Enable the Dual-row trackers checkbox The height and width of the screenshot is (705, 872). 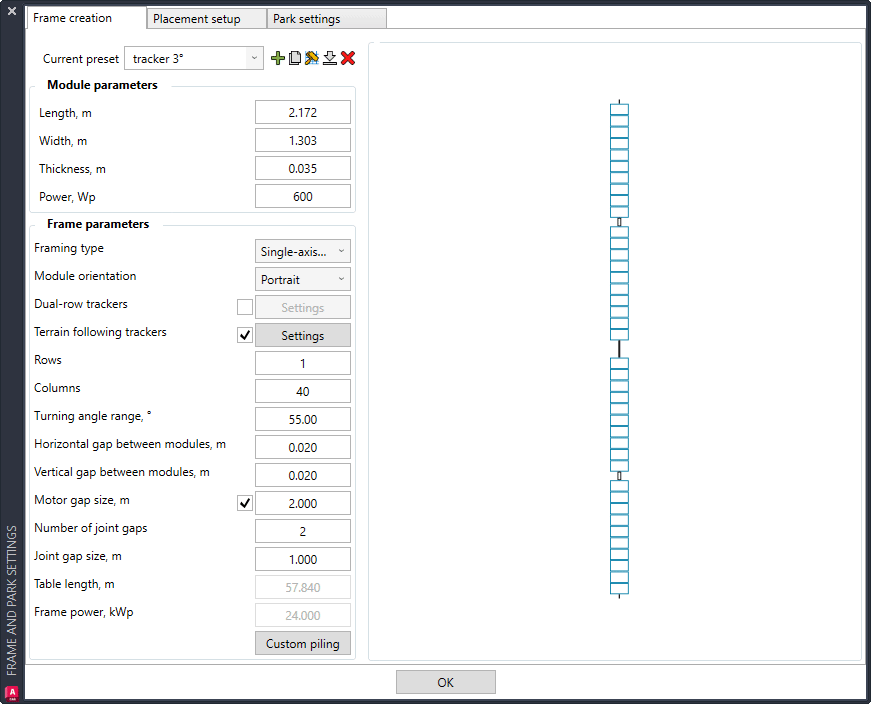(x=245, y=307)
